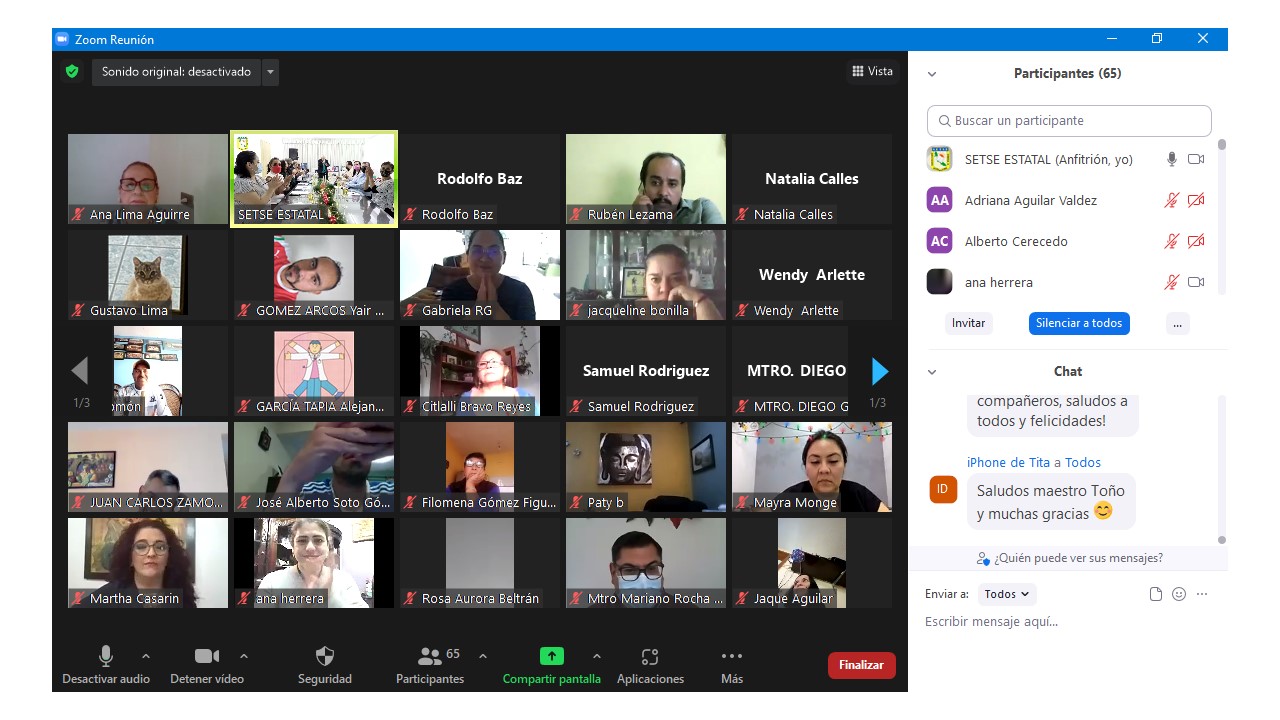1280x720 pixels.
Task: Focus the Buscar un participante search field
Action: click(x=1069, y=121)
